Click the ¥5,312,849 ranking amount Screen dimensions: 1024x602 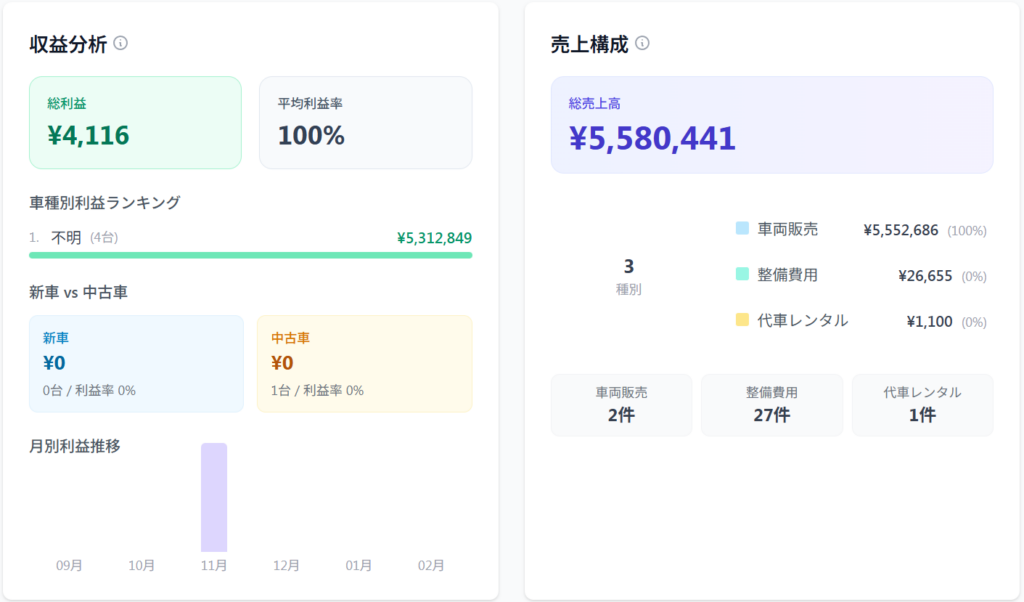click(434, 238)
